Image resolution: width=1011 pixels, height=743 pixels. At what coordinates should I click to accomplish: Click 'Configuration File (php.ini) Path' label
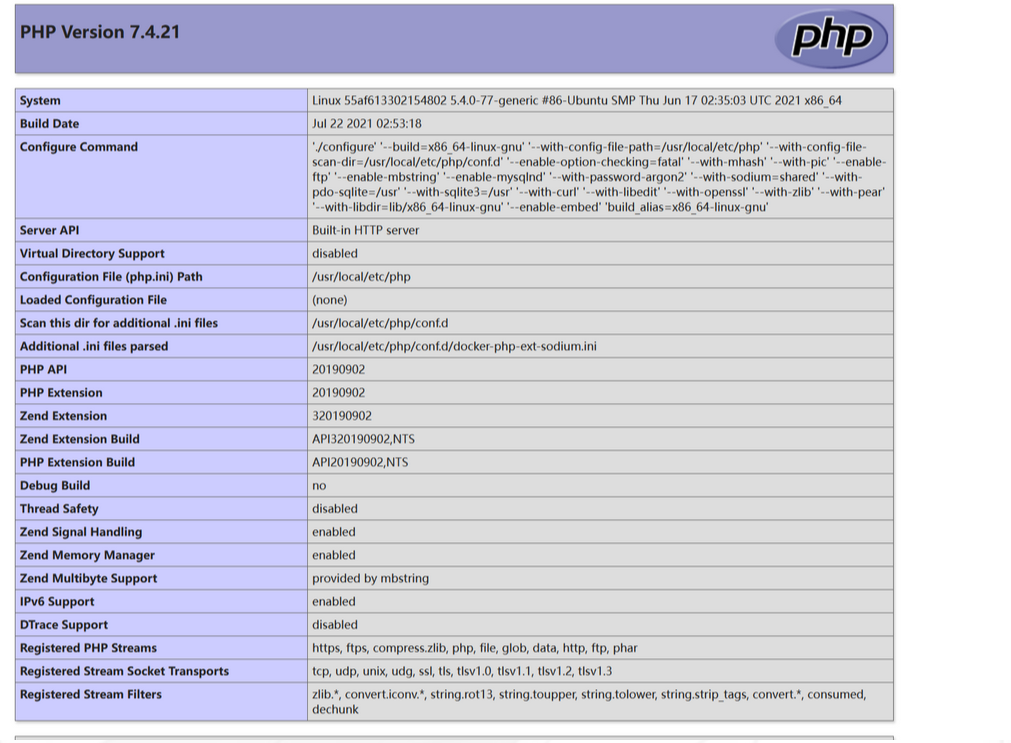click(111, 277)
